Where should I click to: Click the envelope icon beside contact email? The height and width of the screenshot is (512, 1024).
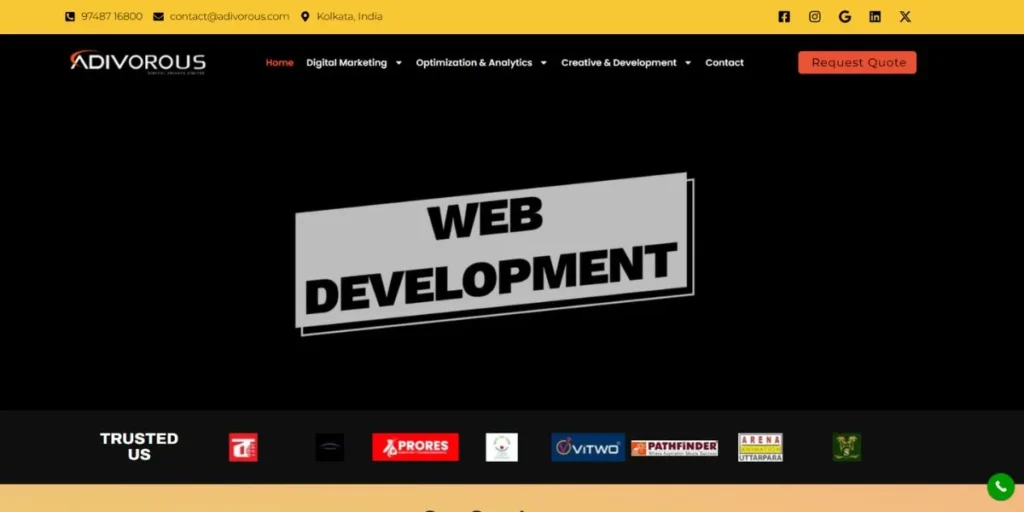coord(158,17)
